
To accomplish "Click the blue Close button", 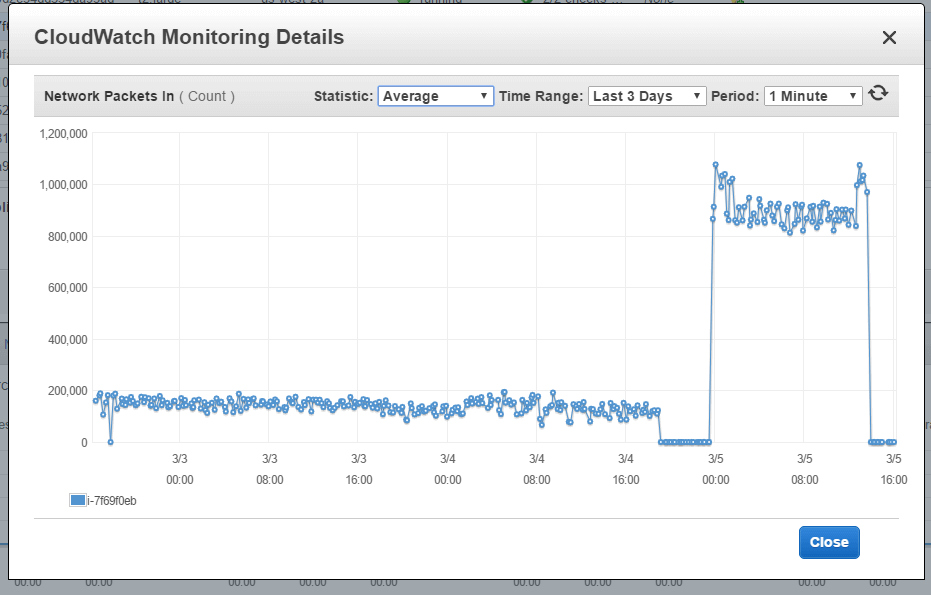I will pyautogui.click(x=829, y=542).
